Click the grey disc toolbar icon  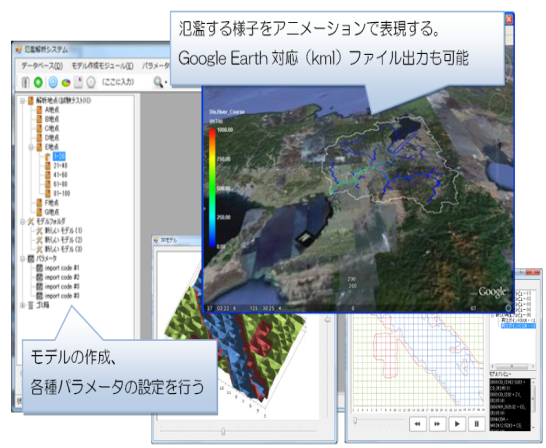coord(91,82)
